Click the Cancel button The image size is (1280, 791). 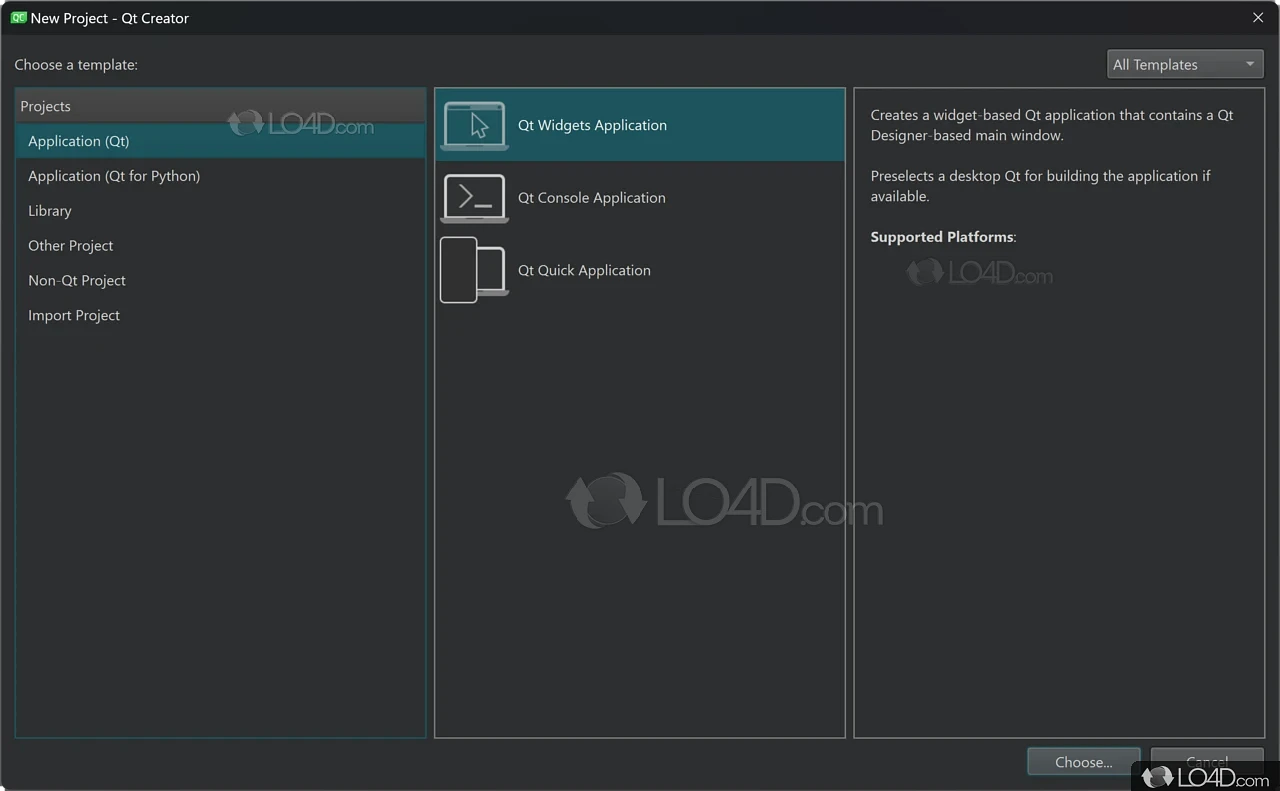point(1207,761)
